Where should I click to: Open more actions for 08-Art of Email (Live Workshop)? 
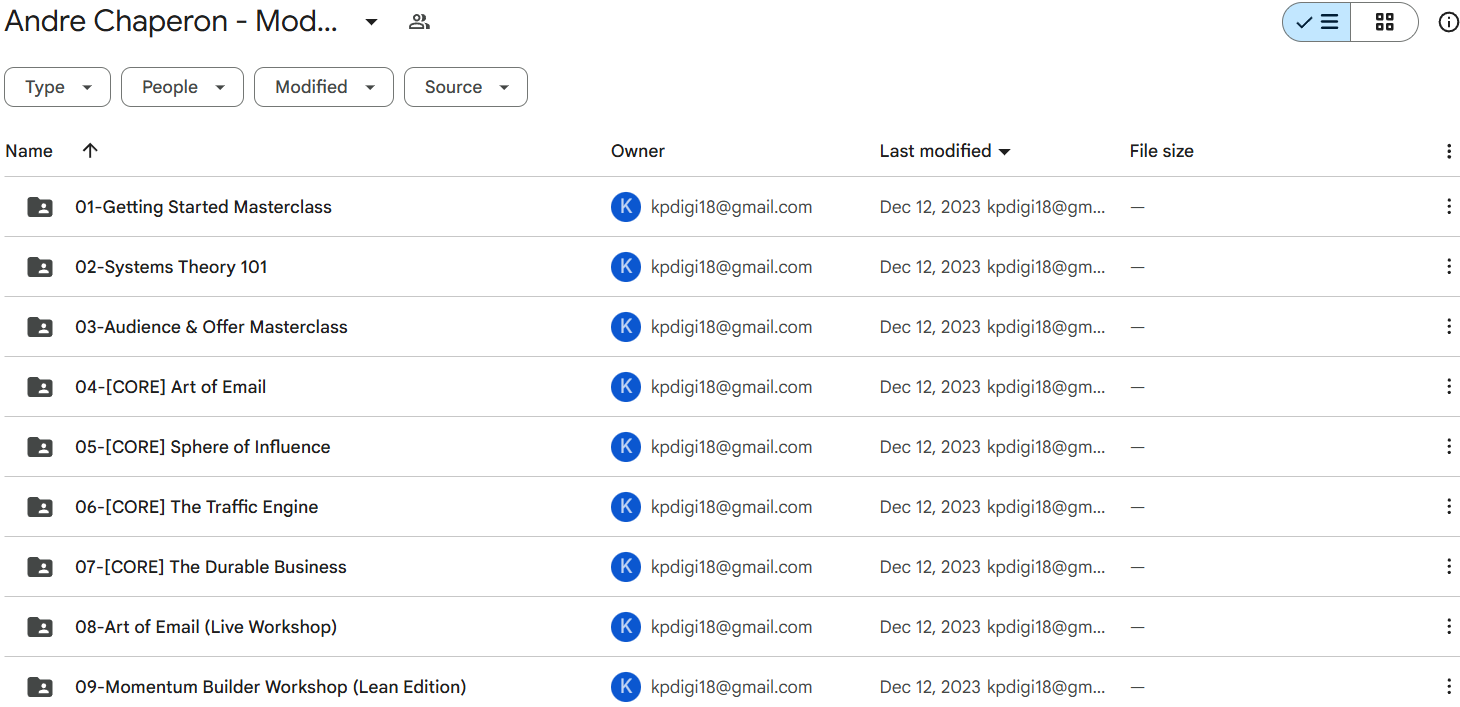coord(1449,627)
